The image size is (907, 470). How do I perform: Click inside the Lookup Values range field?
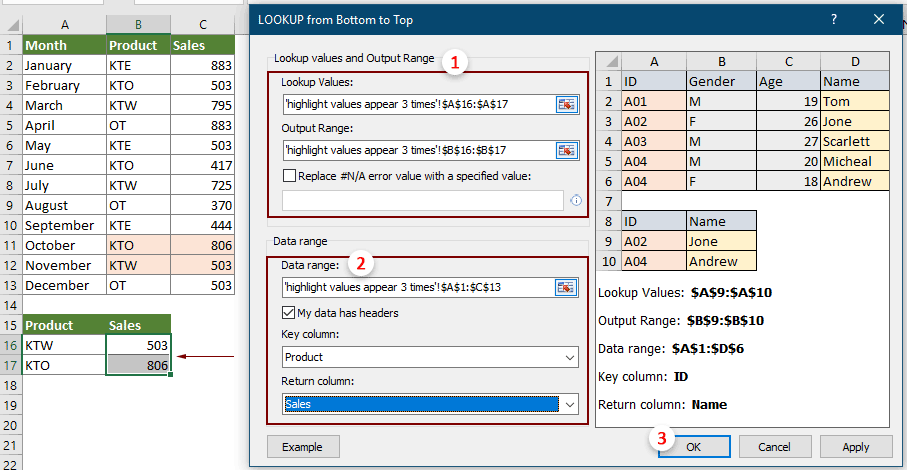pyautogui.click(x=417, y=104)
